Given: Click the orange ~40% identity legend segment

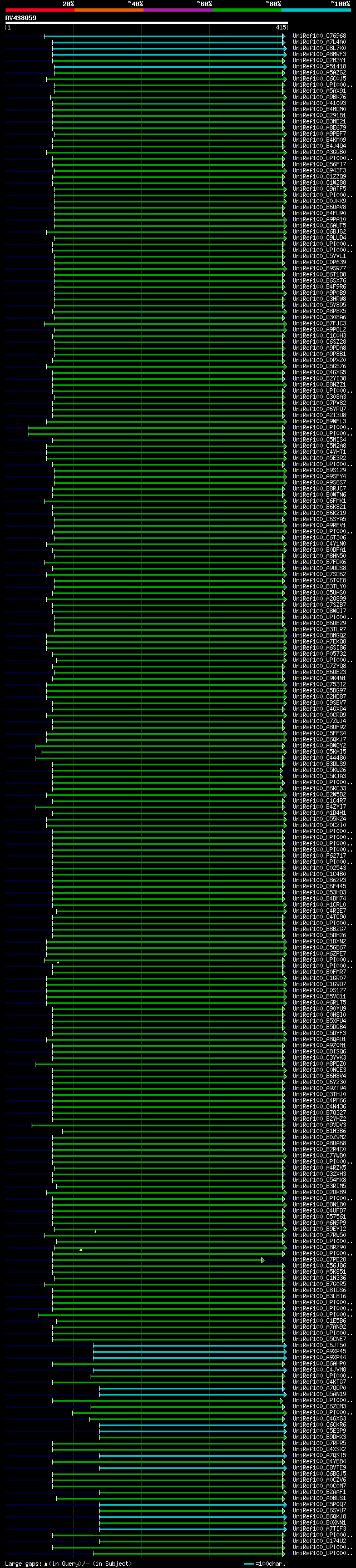Looking at the screenshot, I should click(x=109, y=10).
